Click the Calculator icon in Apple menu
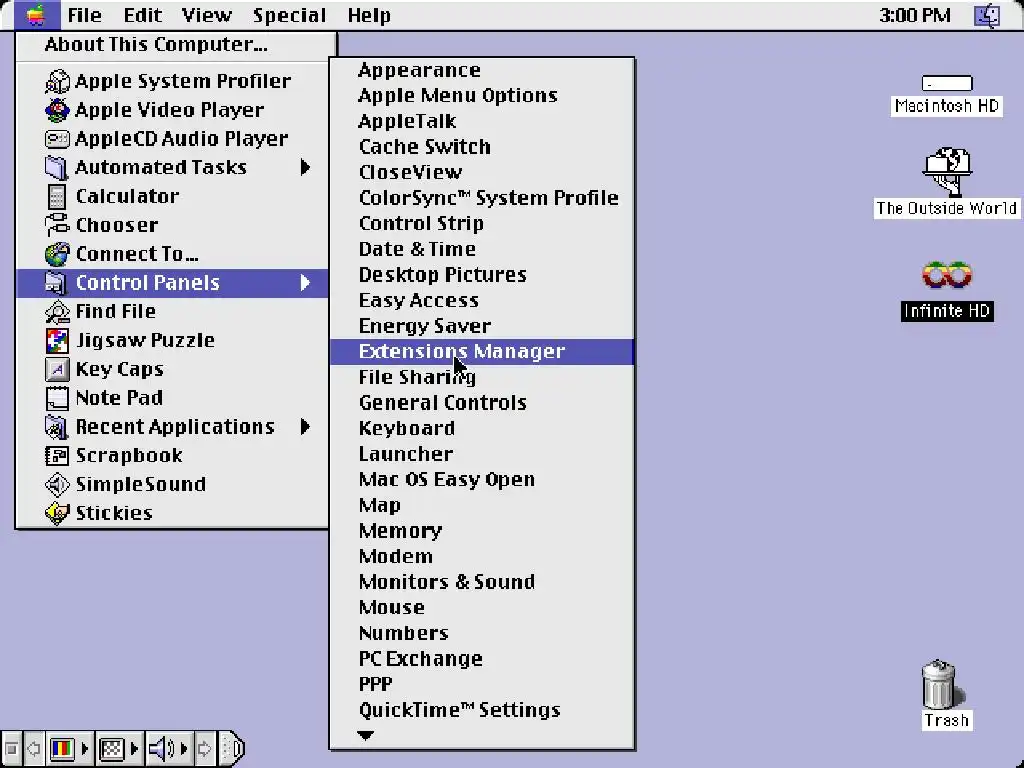 click(x=57, y=196)
